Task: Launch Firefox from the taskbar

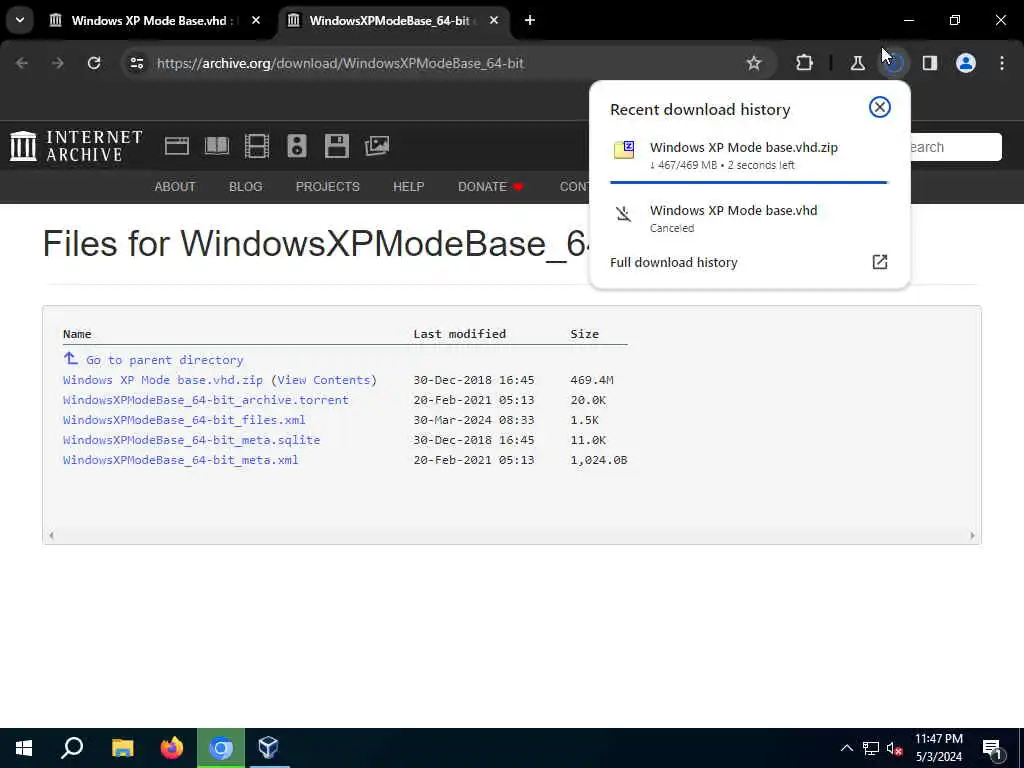Action: (172, 748)
